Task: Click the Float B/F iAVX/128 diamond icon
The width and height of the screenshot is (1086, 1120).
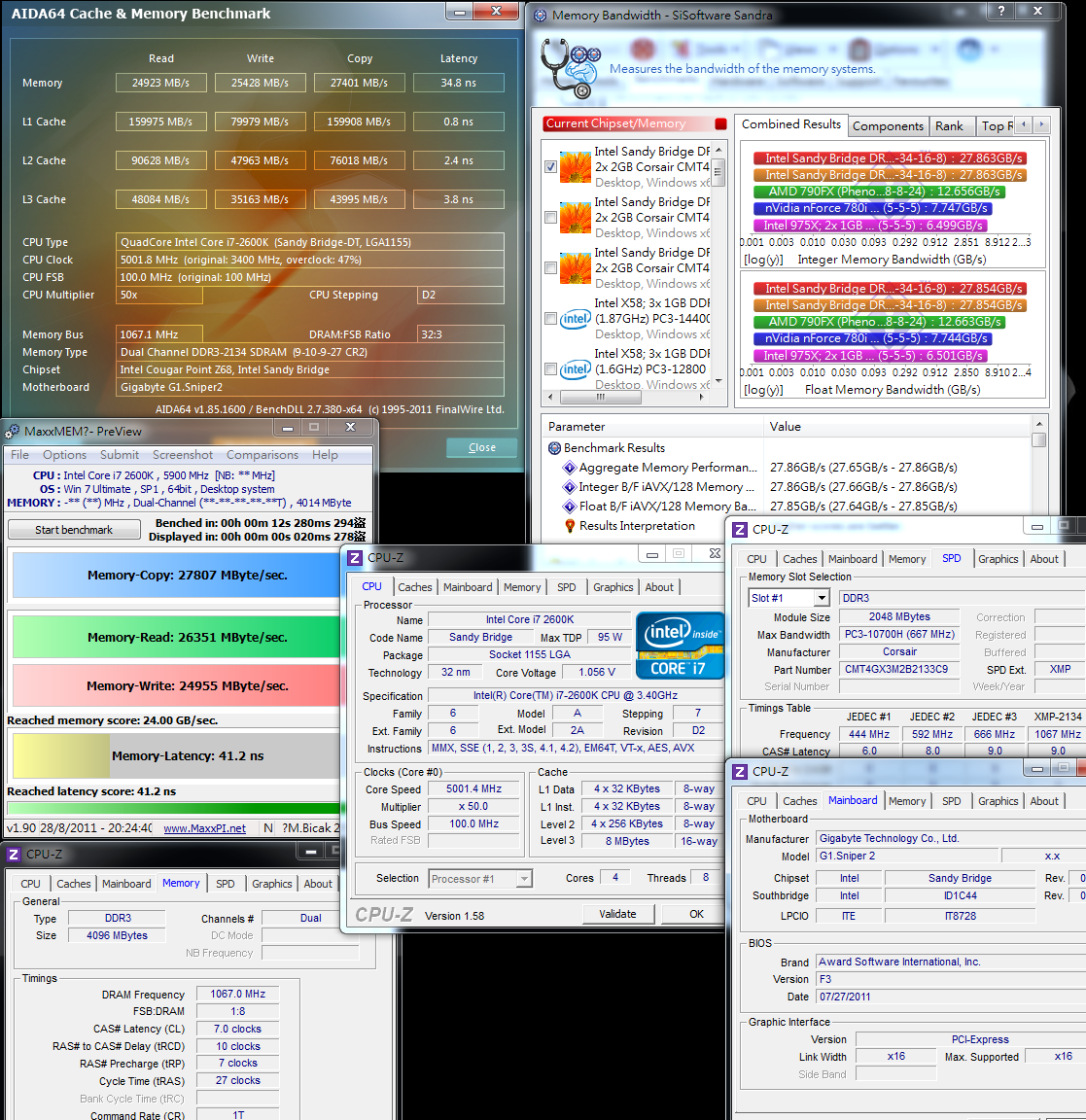Action: 570,507
